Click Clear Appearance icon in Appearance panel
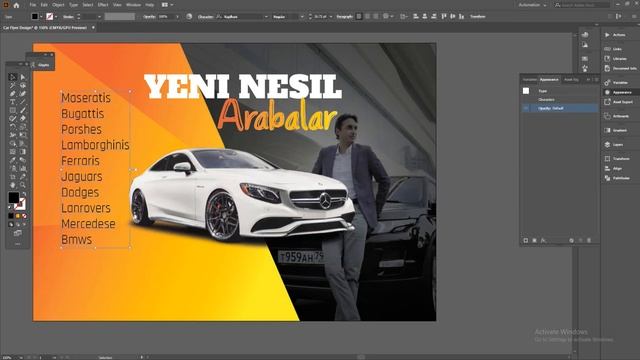 571,240
